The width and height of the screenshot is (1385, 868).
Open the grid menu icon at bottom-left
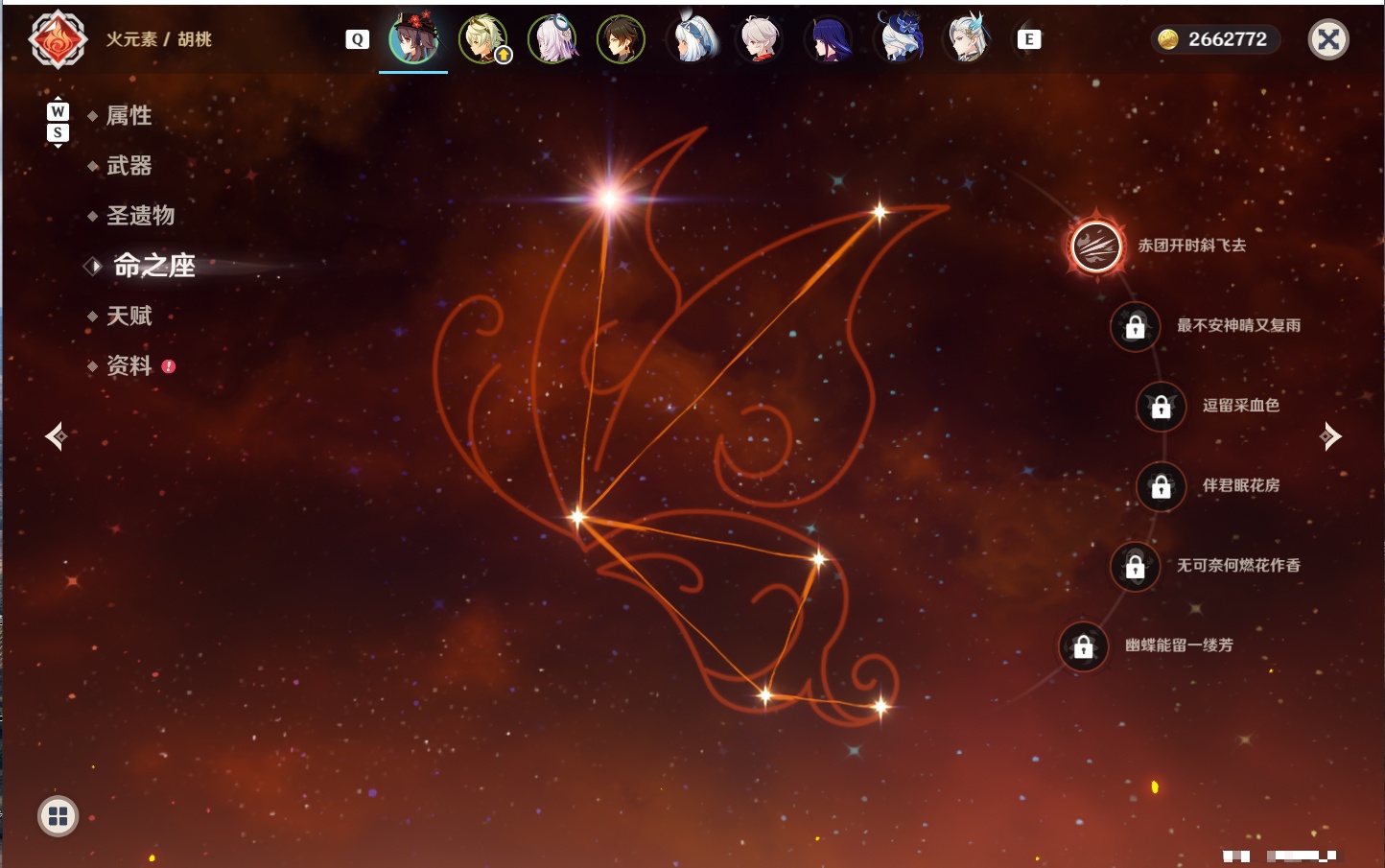pyautogui.click(x=58, y=816)
